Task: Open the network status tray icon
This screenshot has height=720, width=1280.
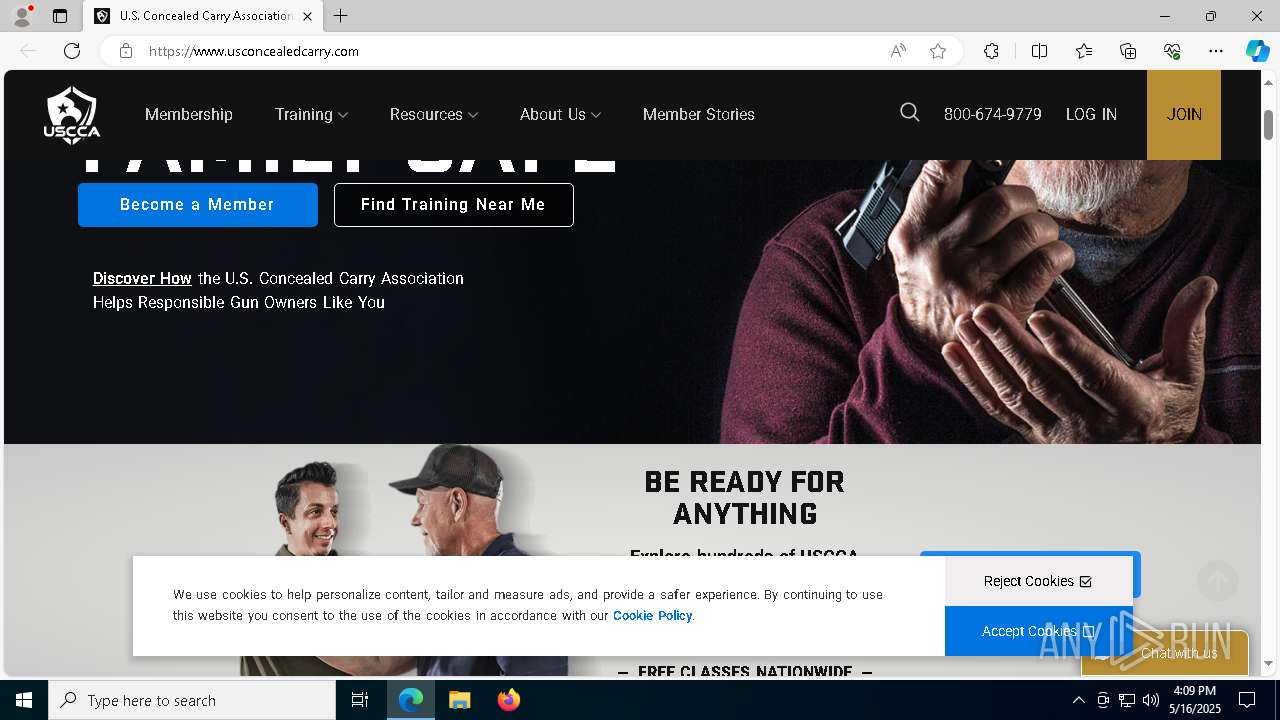Action: tap(1127, 700)
